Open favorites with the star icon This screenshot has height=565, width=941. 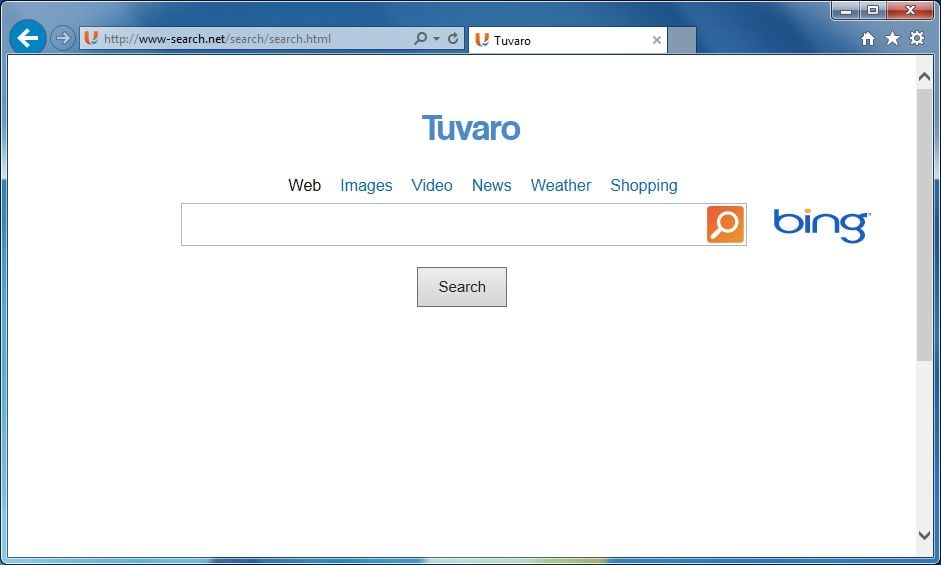(x=892, y=38)
